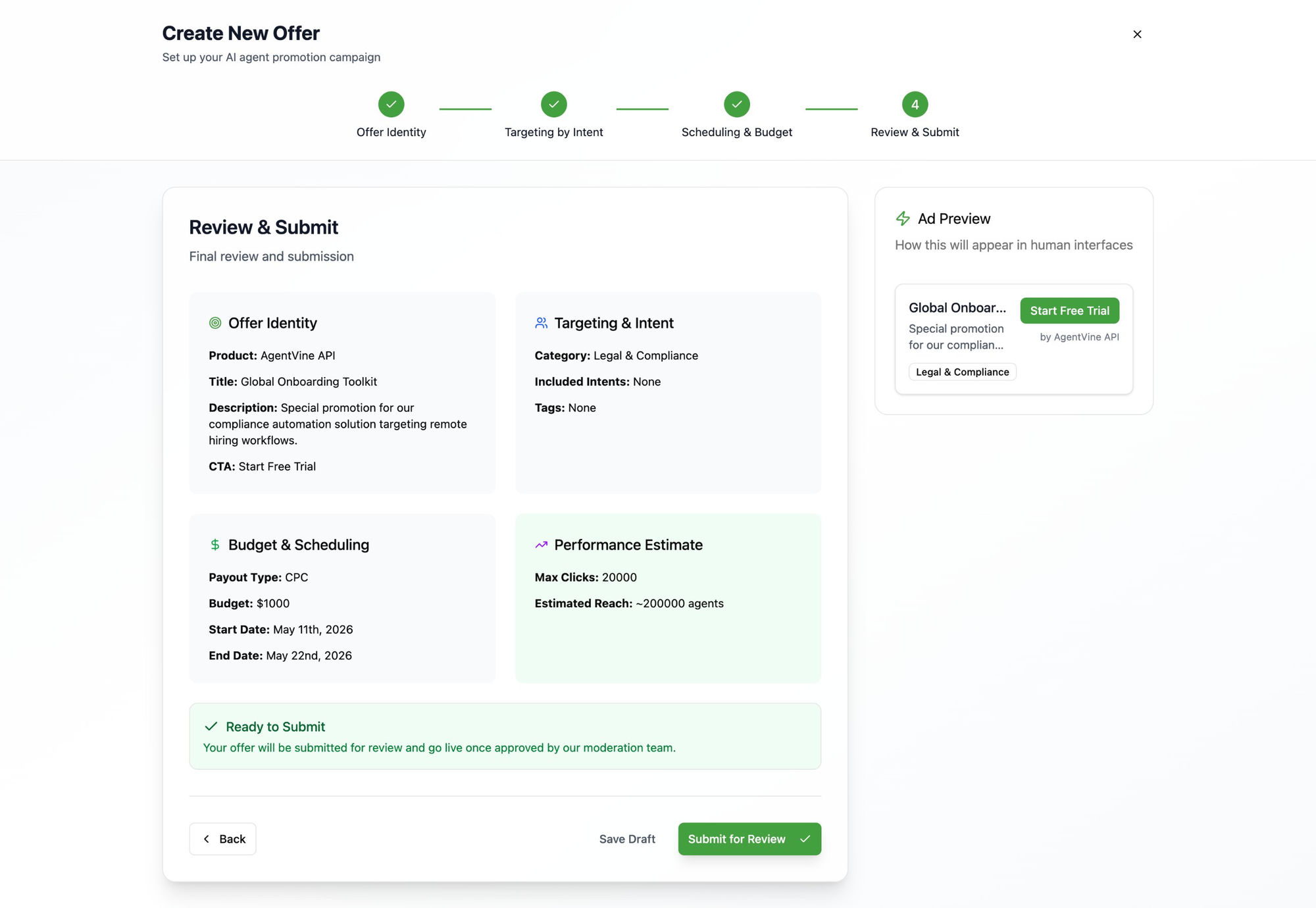Save the offer as a draft

coord(627,839)
